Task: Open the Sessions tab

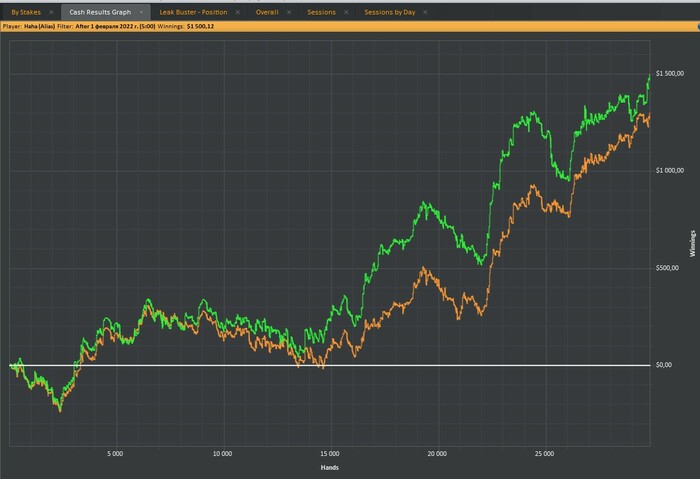Action: [321, 12]
